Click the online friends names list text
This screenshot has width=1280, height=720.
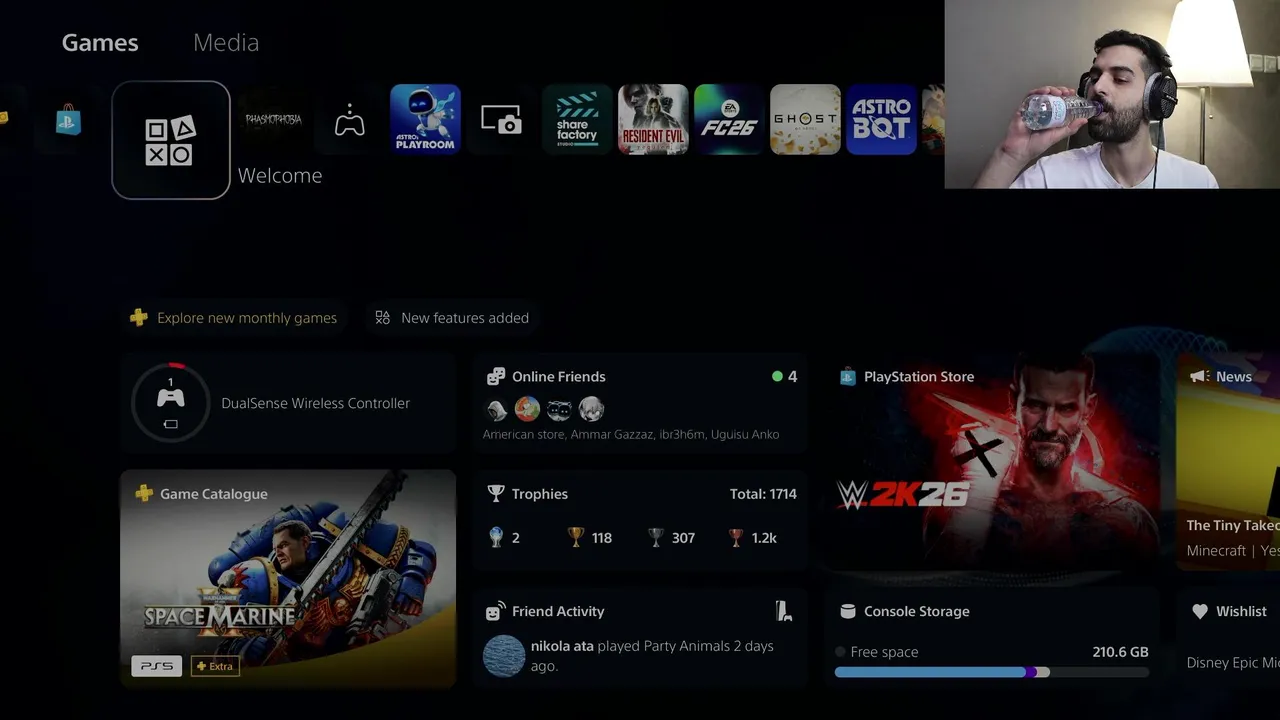click(x=631, y=434)
